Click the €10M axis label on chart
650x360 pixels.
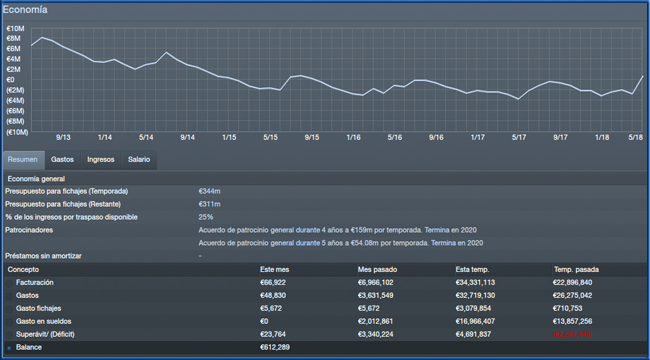15,29
